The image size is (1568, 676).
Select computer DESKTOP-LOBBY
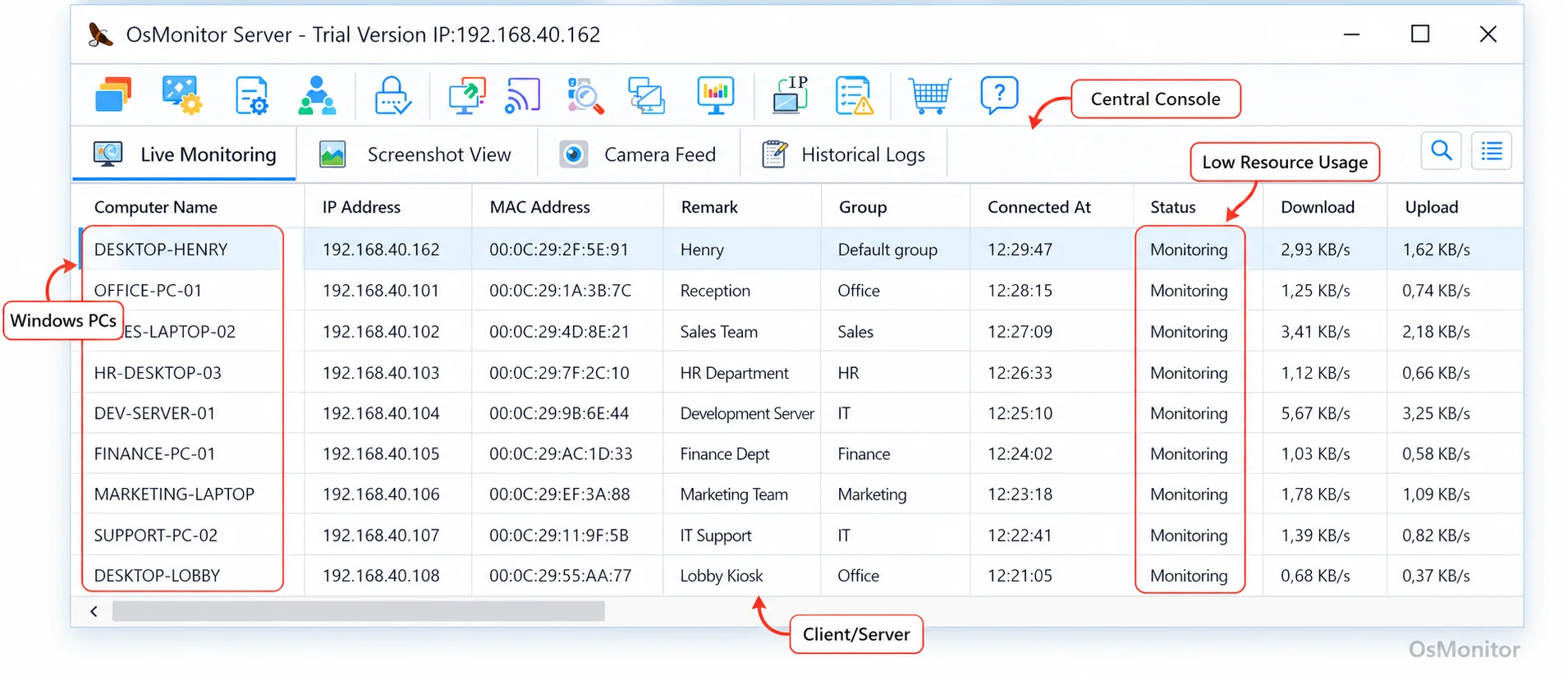pos(157,576)
